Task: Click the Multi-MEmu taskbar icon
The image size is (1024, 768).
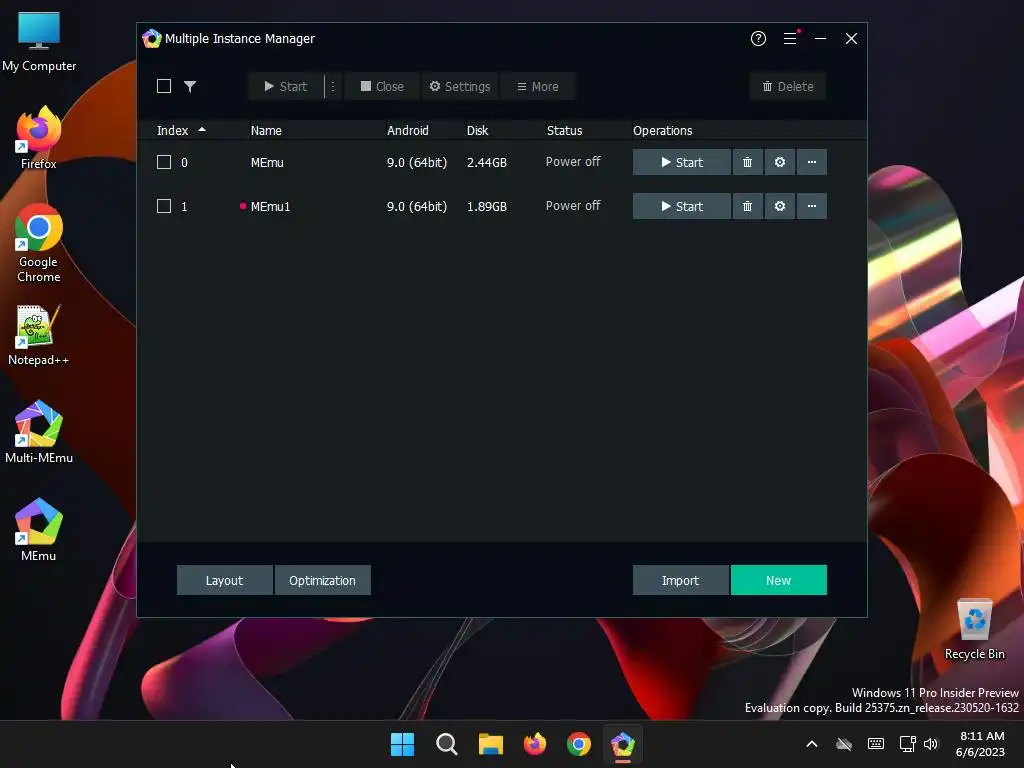Action: tap(622, 744)
